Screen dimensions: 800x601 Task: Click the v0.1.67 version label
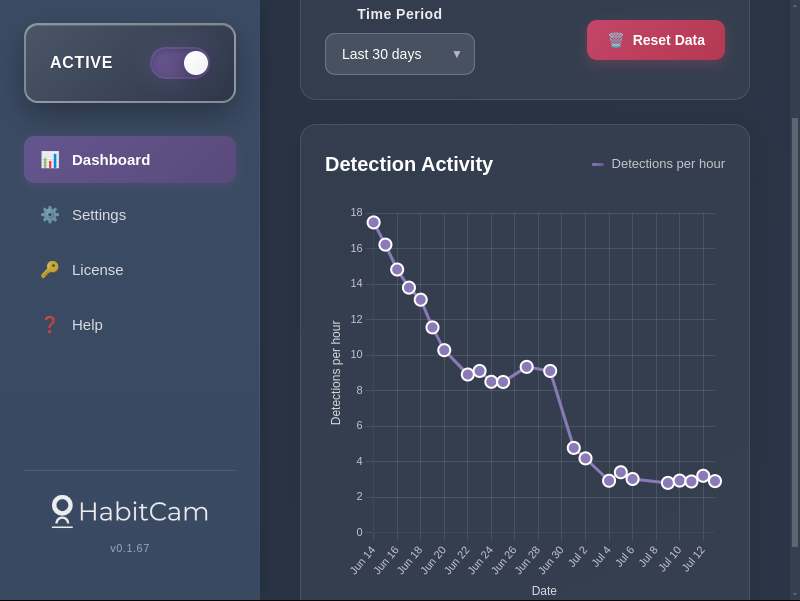pos(129,548)
